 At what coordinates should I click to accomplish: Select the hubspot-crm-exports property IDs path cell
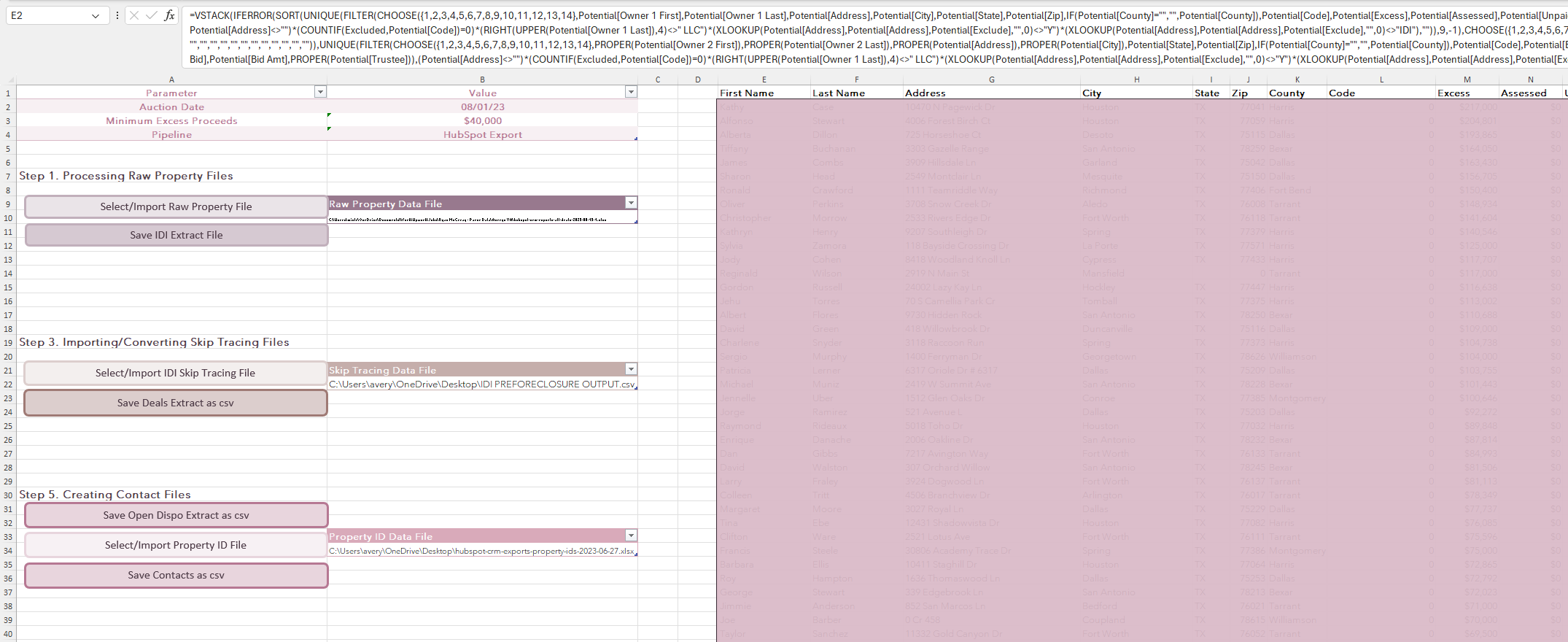click(482, 551)
